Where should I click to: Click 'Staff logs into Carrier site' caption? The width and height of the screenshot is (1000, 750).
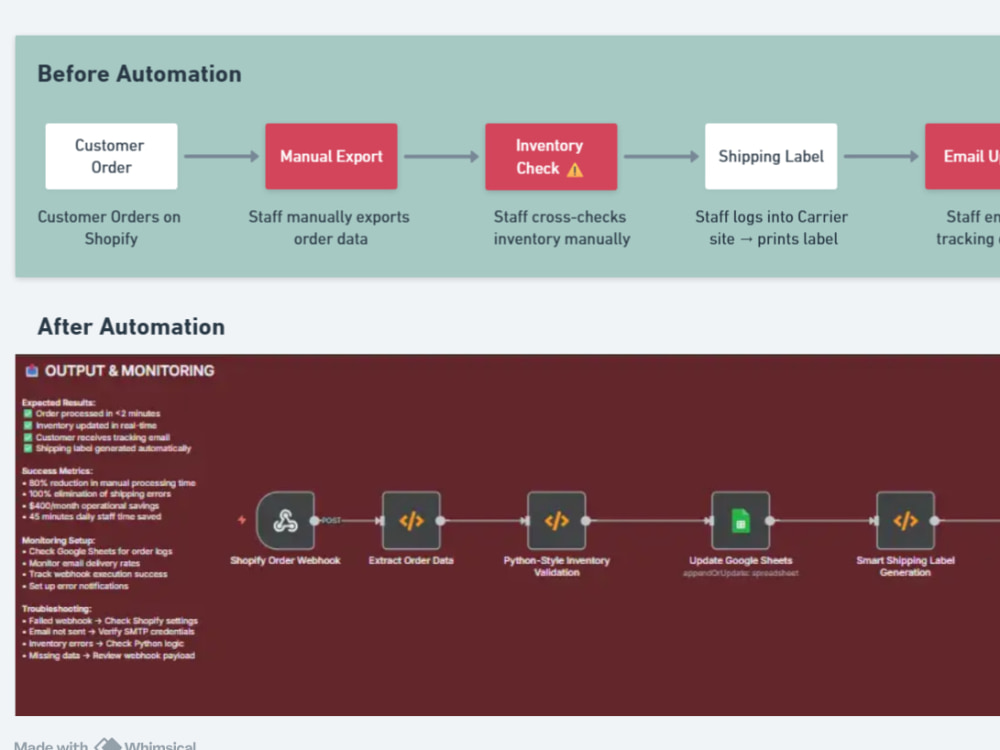tap(772, 228)
